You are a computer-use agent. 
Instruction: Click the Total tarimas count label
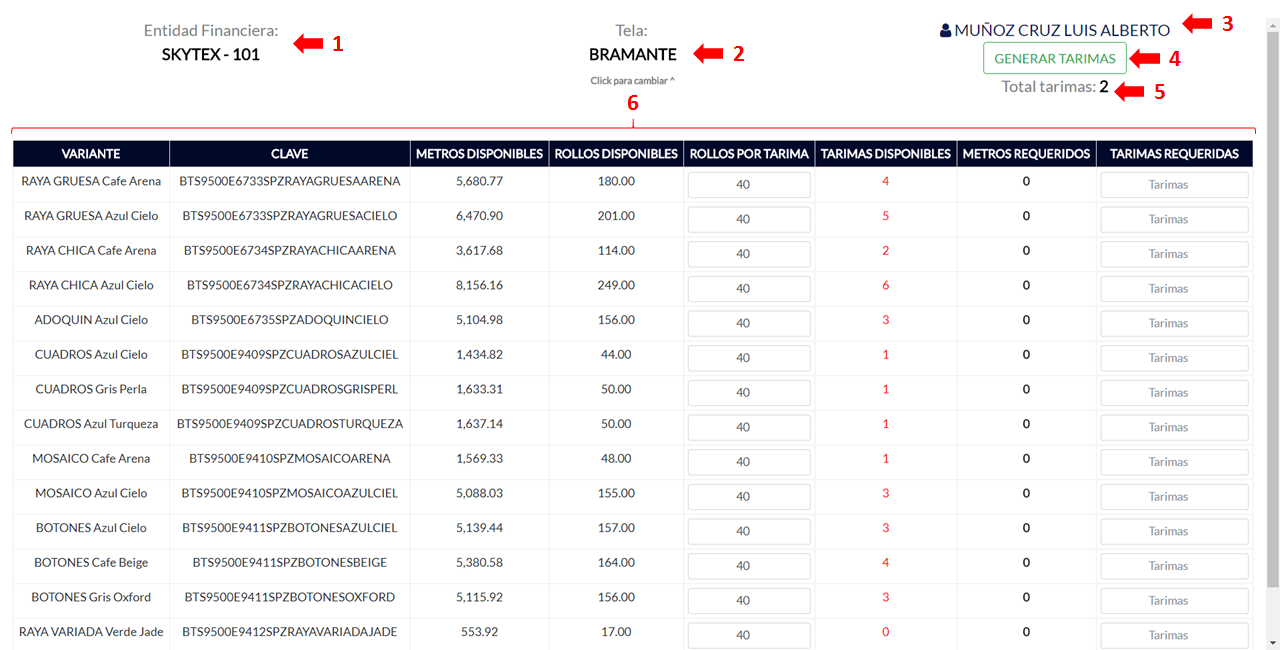[x=1055, y=87]
